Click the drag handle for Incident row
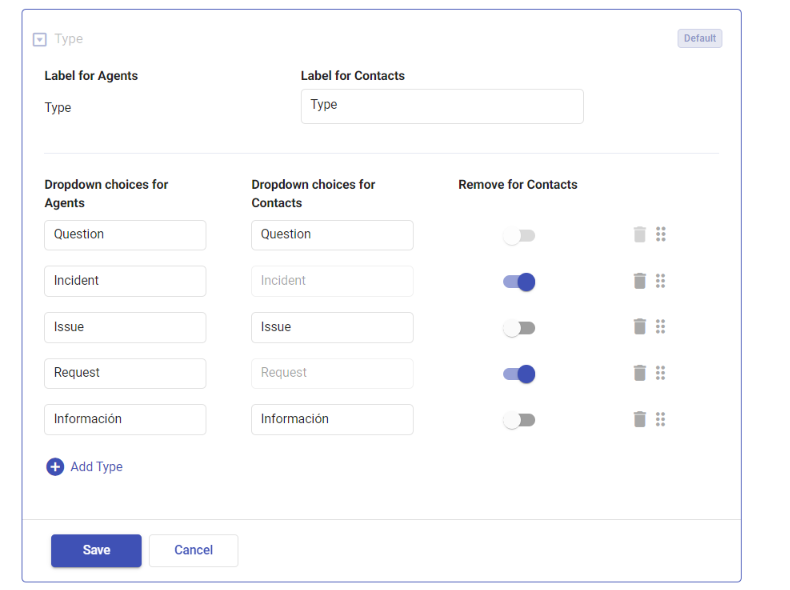The image size is (790, 590). point(661,281)
